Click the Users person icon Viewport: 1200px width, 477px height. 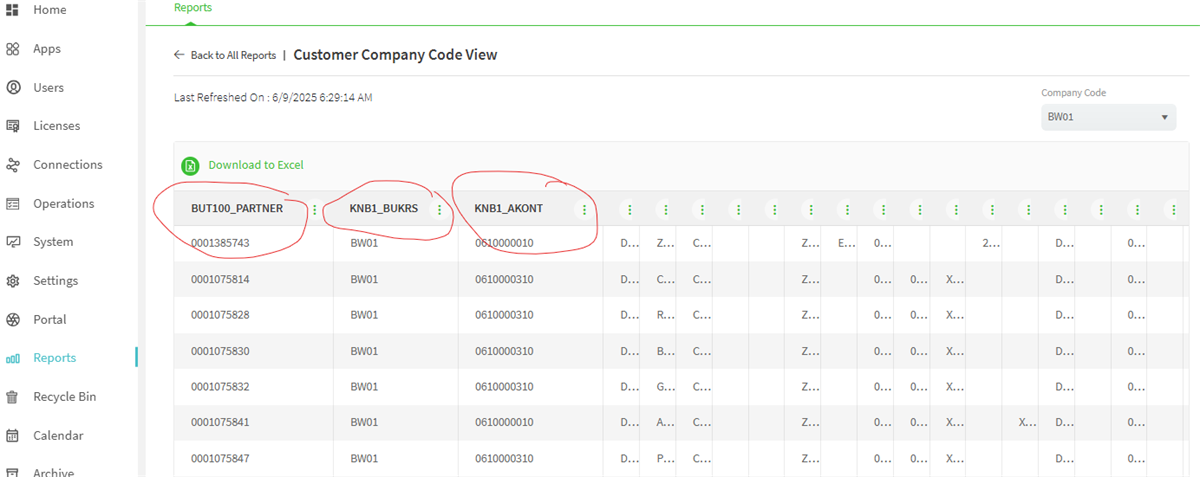13,87
